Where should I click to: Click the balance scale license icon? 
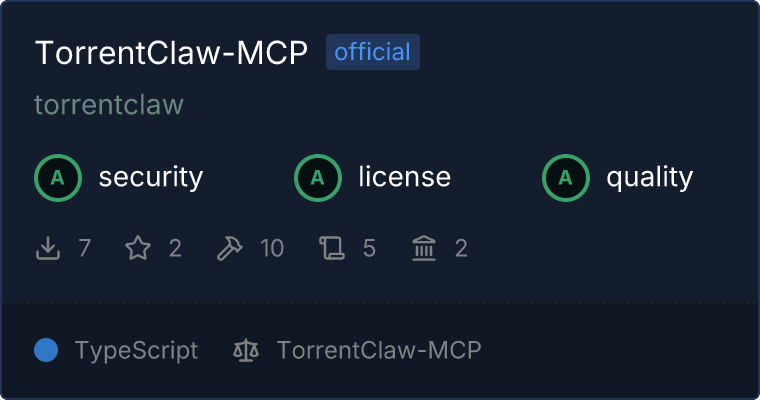(x=246, y=350)
